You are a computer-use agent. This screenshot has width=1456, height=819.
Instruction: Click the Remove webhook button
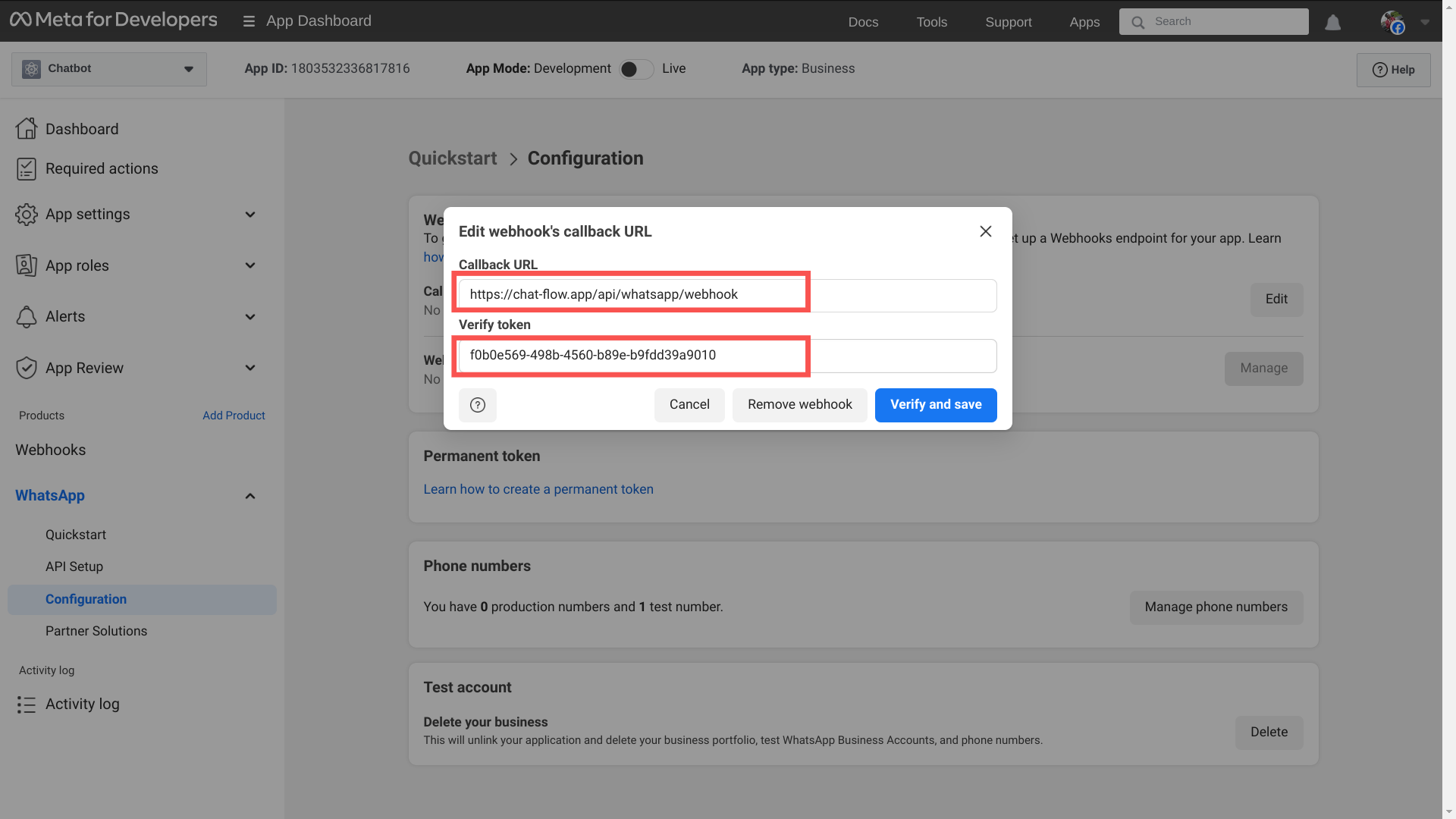click(x=800, y=405)
